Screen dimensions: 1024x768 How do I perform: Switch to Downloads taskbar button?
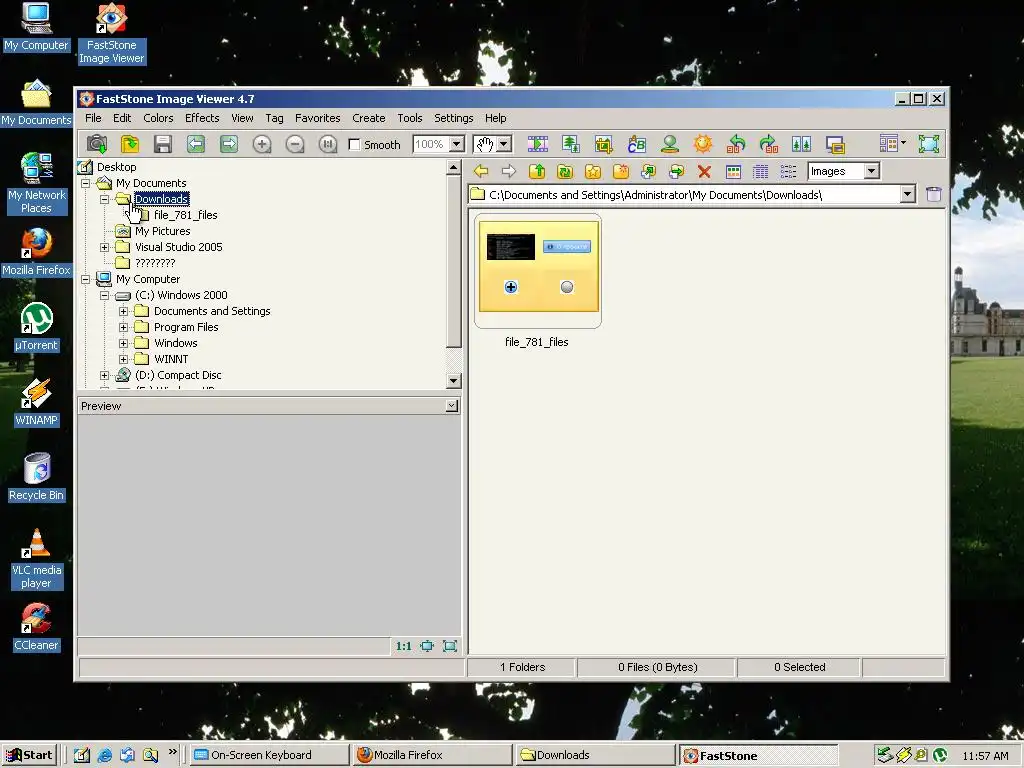point(595,755)
